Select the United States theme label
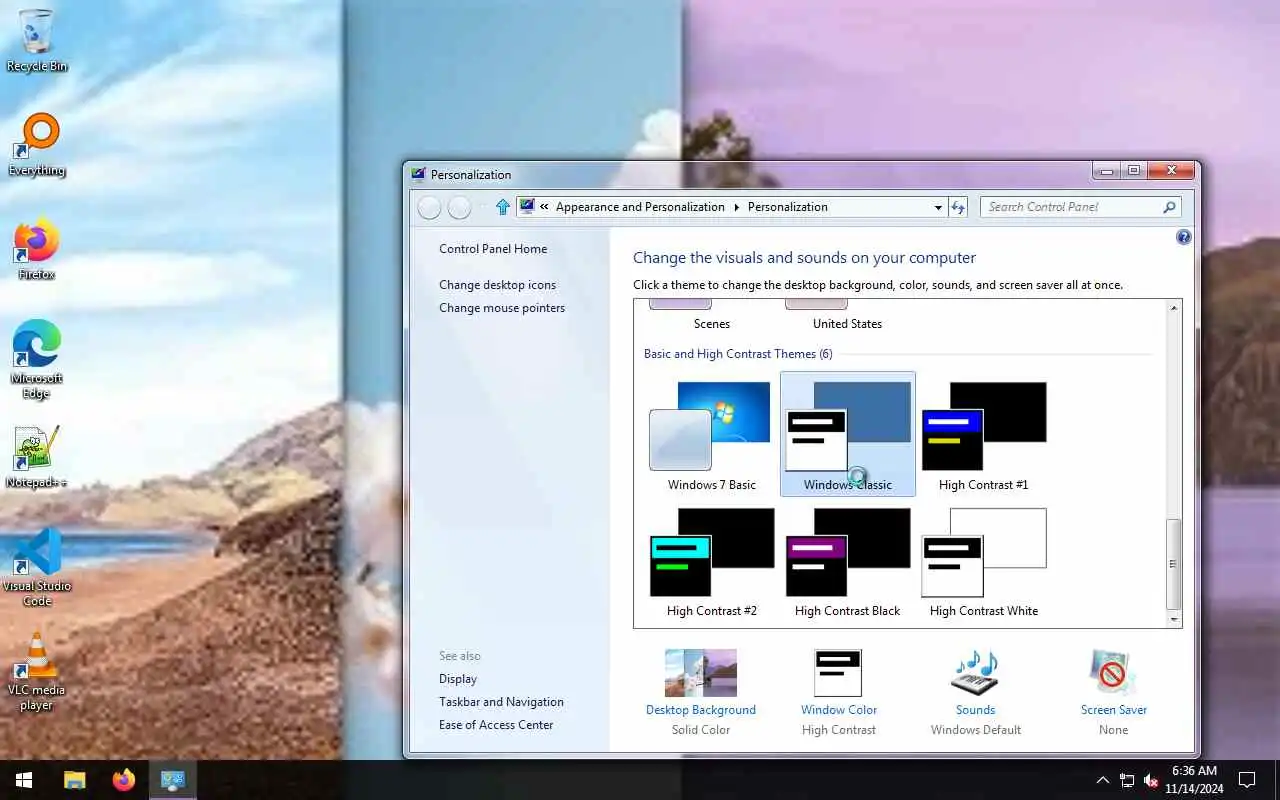 847,324
